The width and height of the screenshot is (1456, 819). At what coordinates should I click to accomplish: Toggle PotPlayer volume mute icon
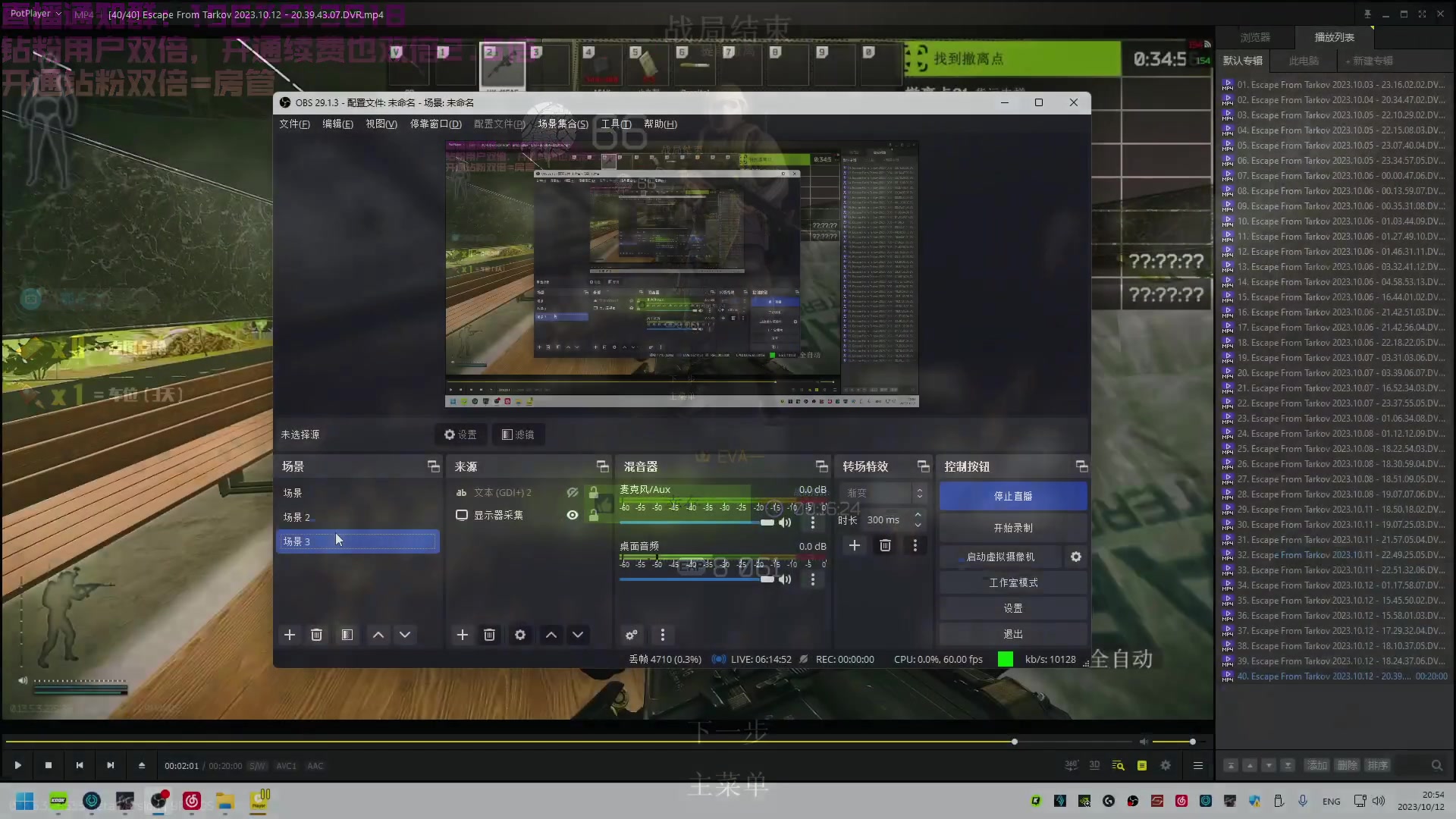[x=1144, y=742]
